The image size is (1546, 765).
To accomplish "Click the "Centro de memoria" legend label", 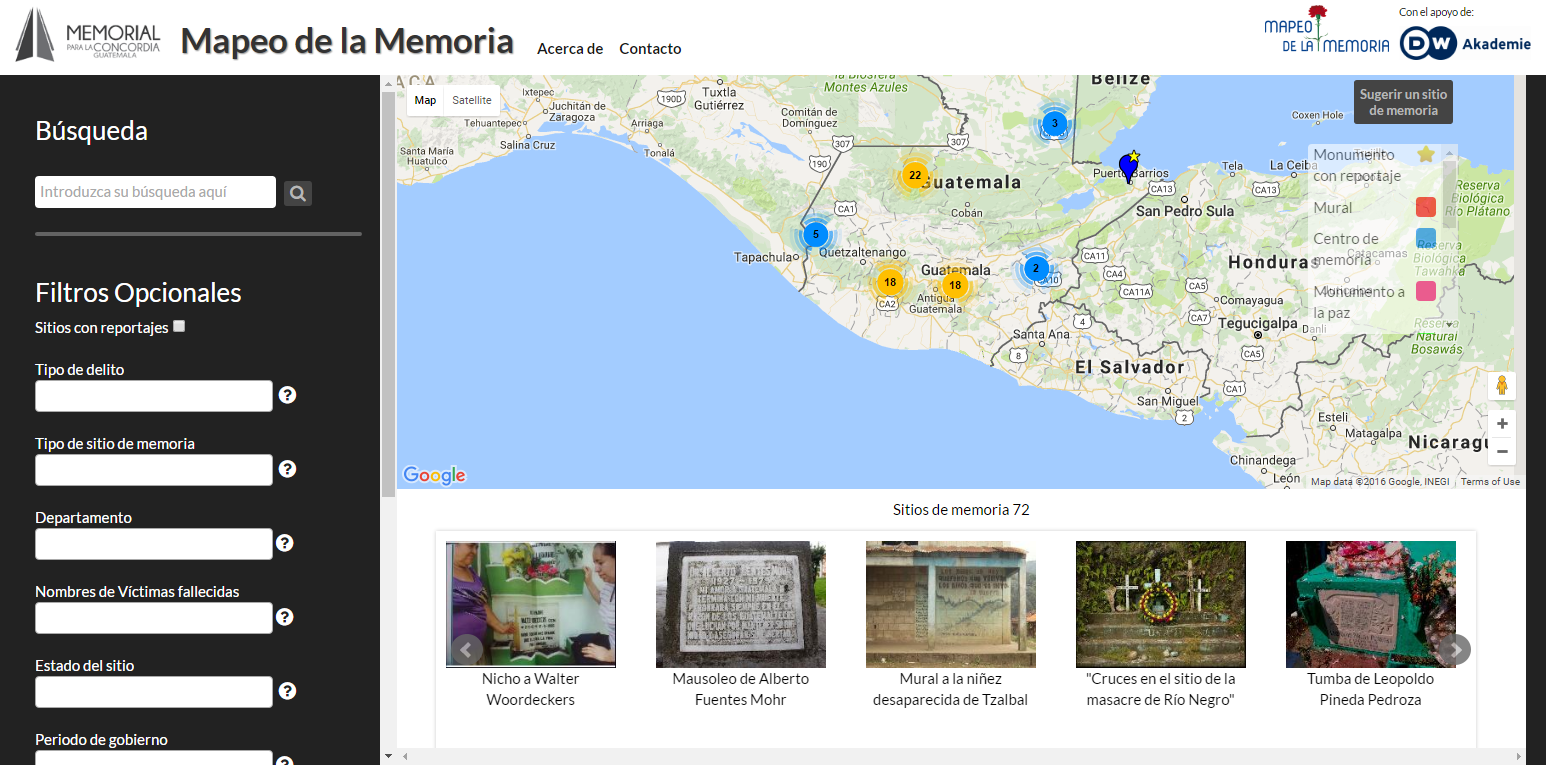I will [x=1346, y=249].
